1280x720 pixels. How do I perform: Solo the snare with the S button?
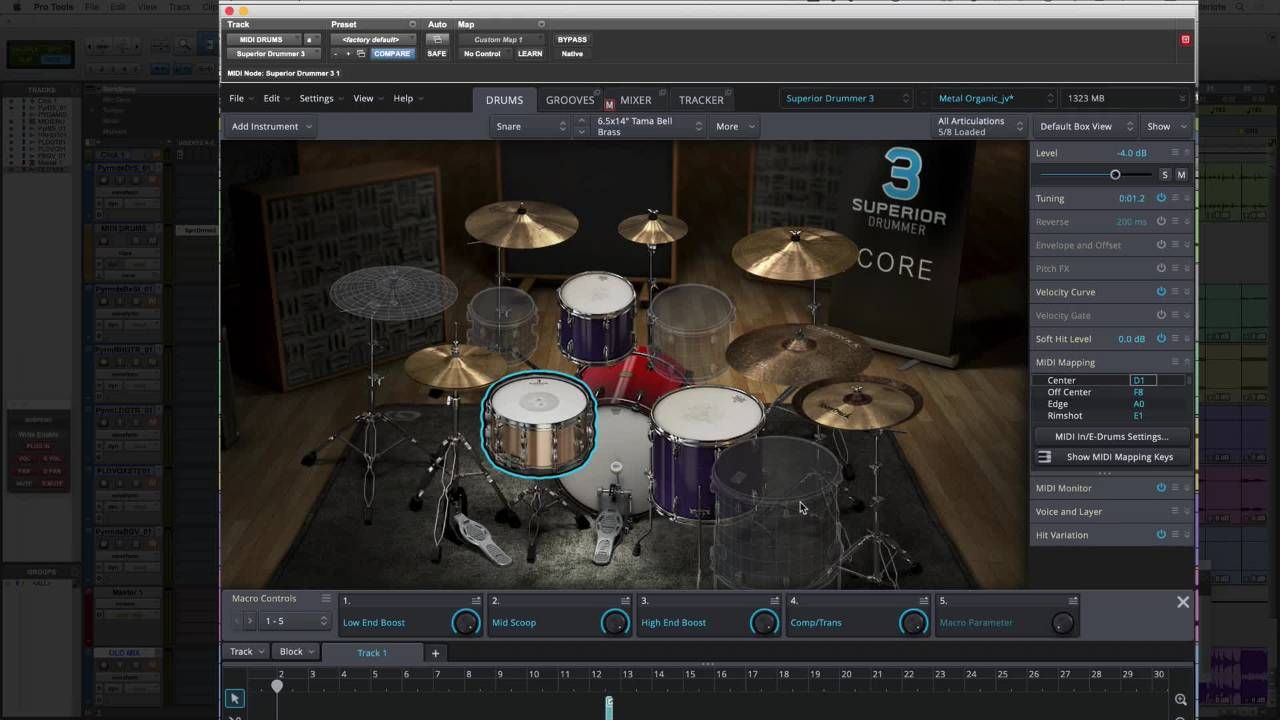pyautogui.click(x=1164, y=175)
